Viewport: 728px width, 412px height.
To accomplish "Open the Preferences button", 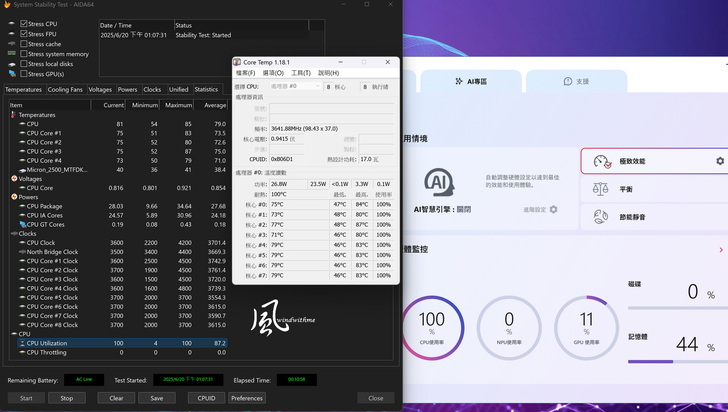I will coord(247,398).
